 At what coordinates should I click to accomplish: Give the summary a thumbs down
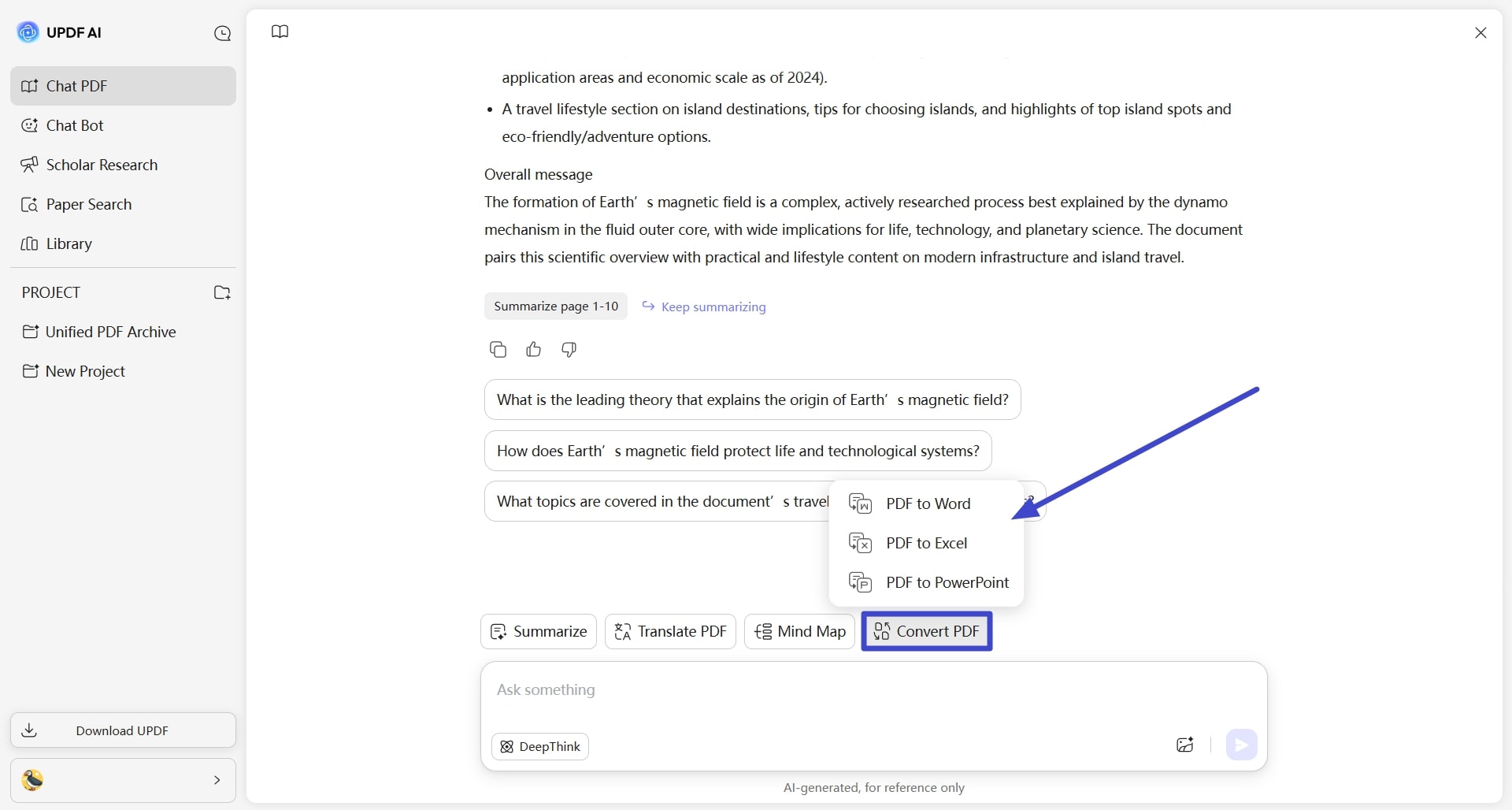[569, 349]
